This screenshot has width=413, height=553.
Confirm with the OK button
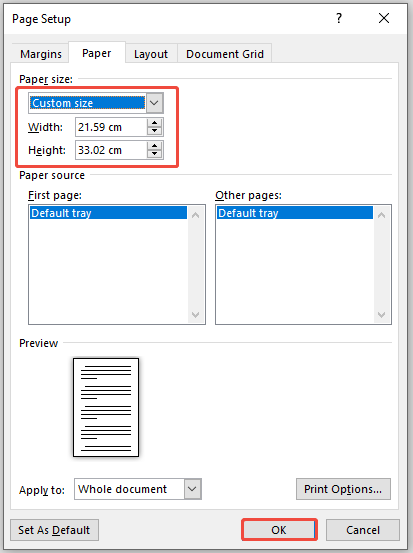click(x=279, y=530)
